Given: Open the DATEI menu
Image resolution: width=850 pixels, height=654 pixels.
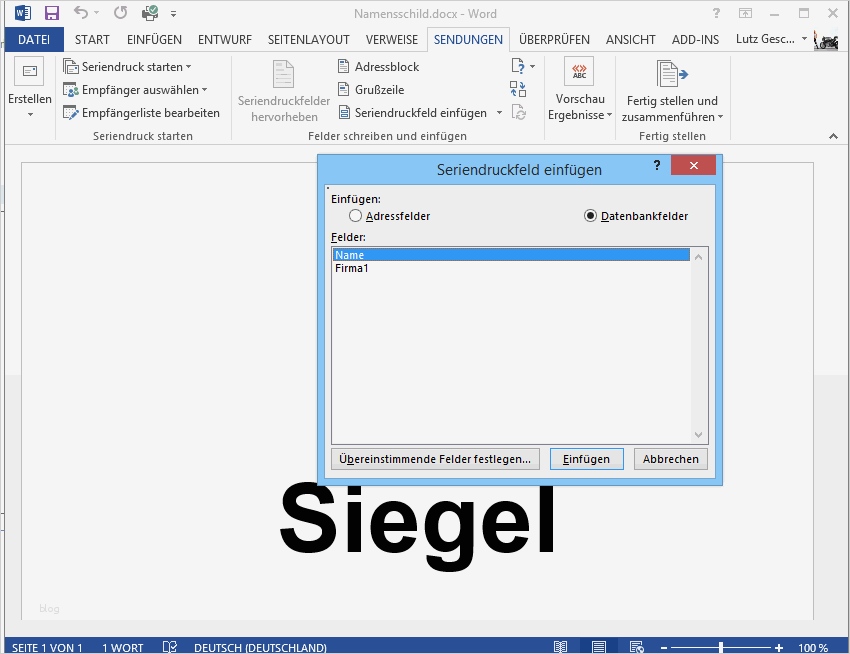Looking at the screenshot, I should click(34, 39).
